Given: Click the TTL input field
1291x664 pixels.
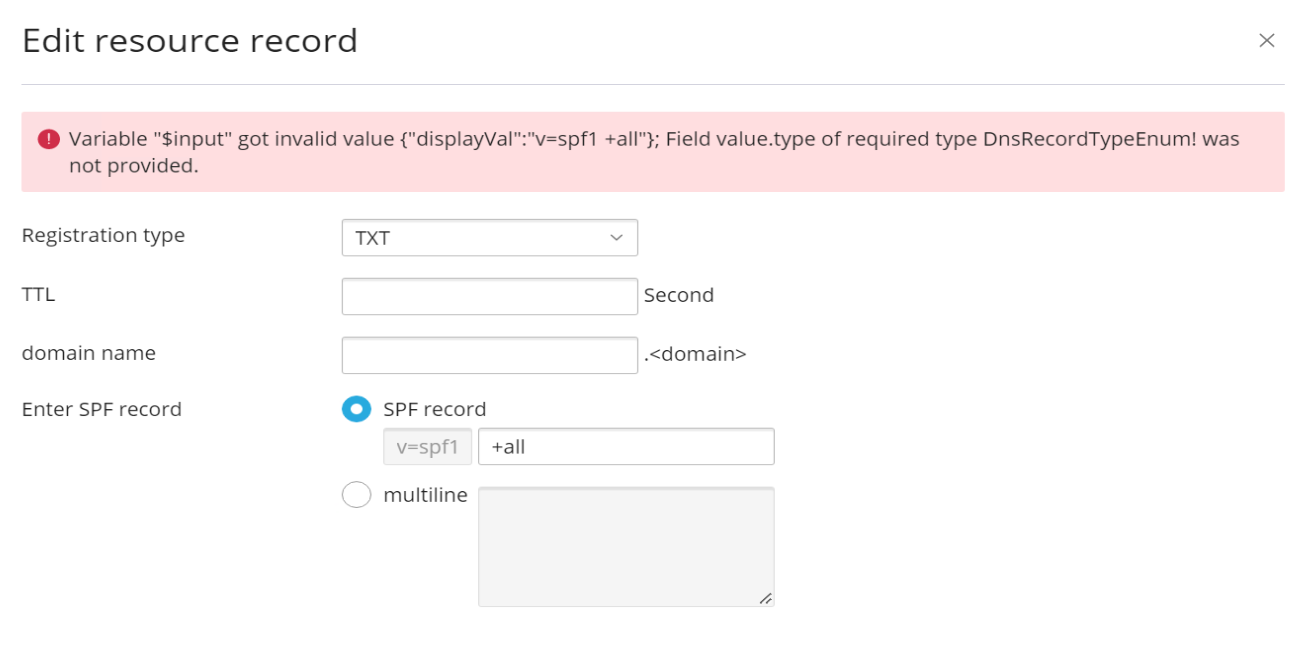Looking at the screenshot, I should coord(489,296).
